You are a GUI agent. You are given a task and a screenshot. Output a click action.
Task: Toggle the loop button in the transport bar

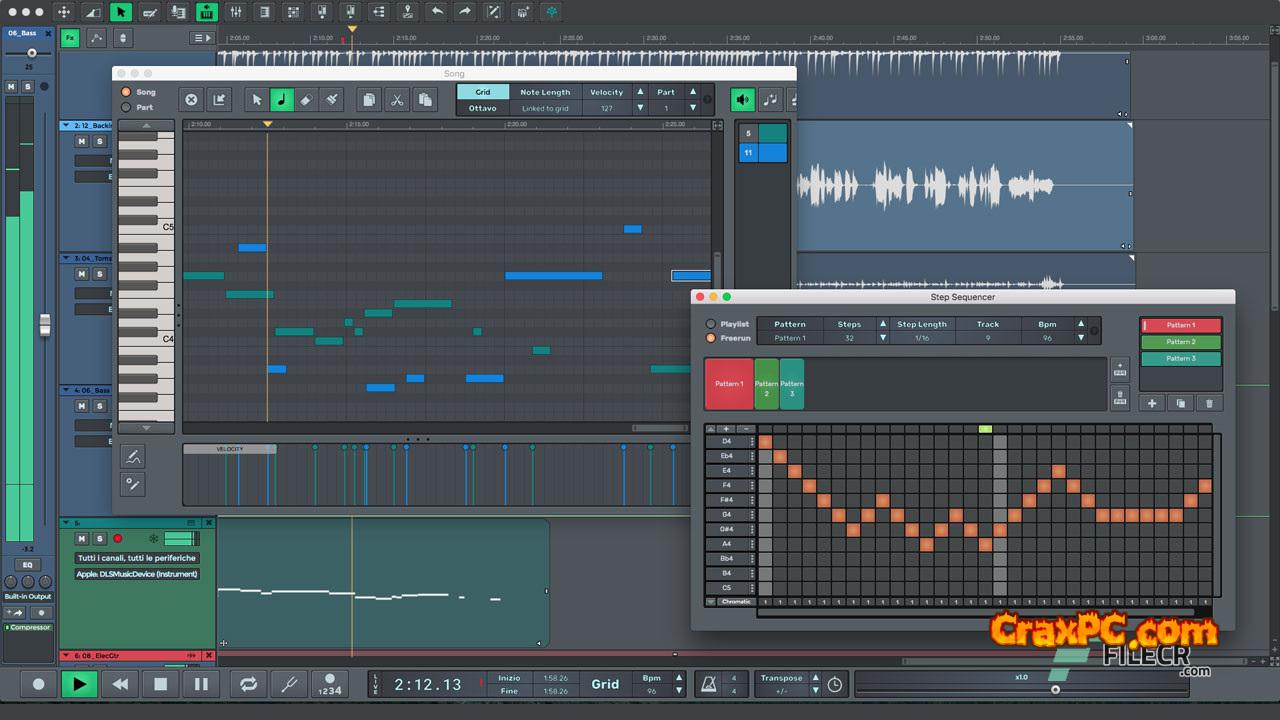(248, 684)
